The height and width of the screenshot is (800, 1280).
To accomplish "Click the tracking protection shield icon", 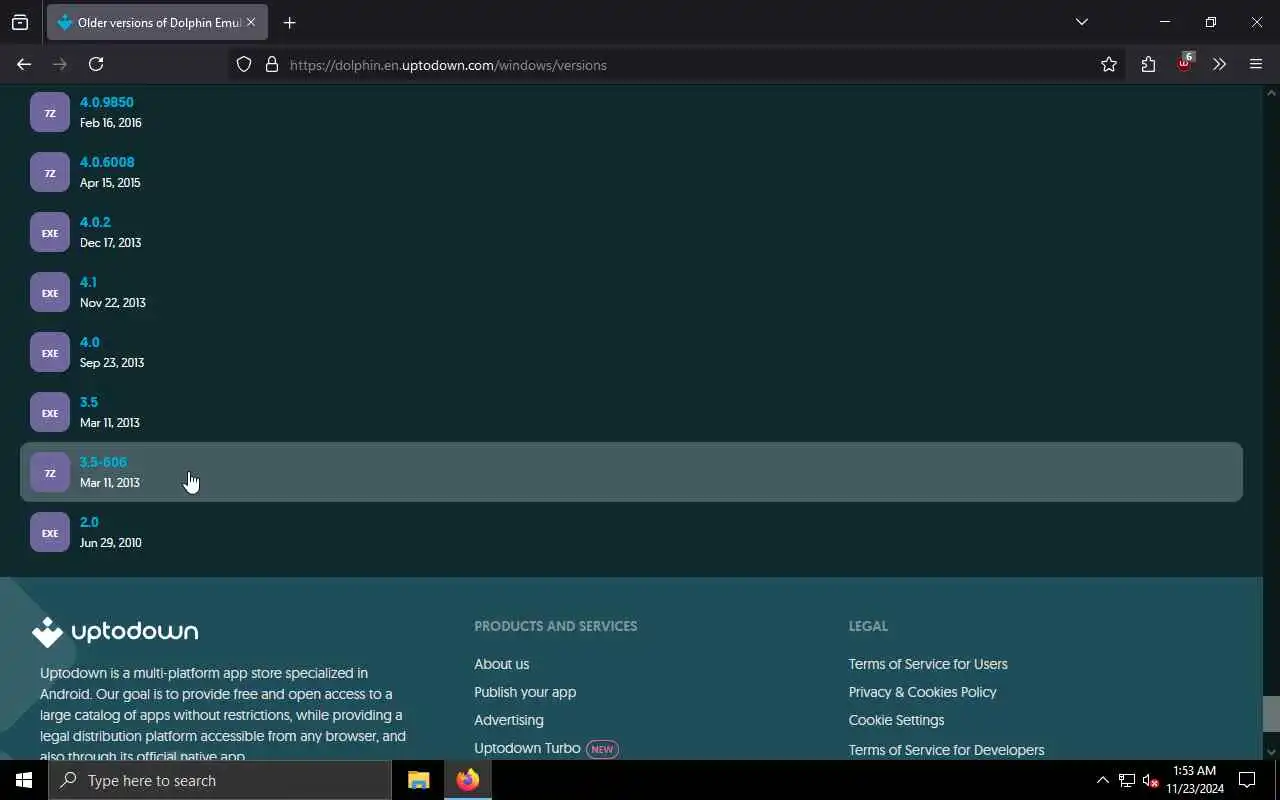I will [x=244, y=65].
